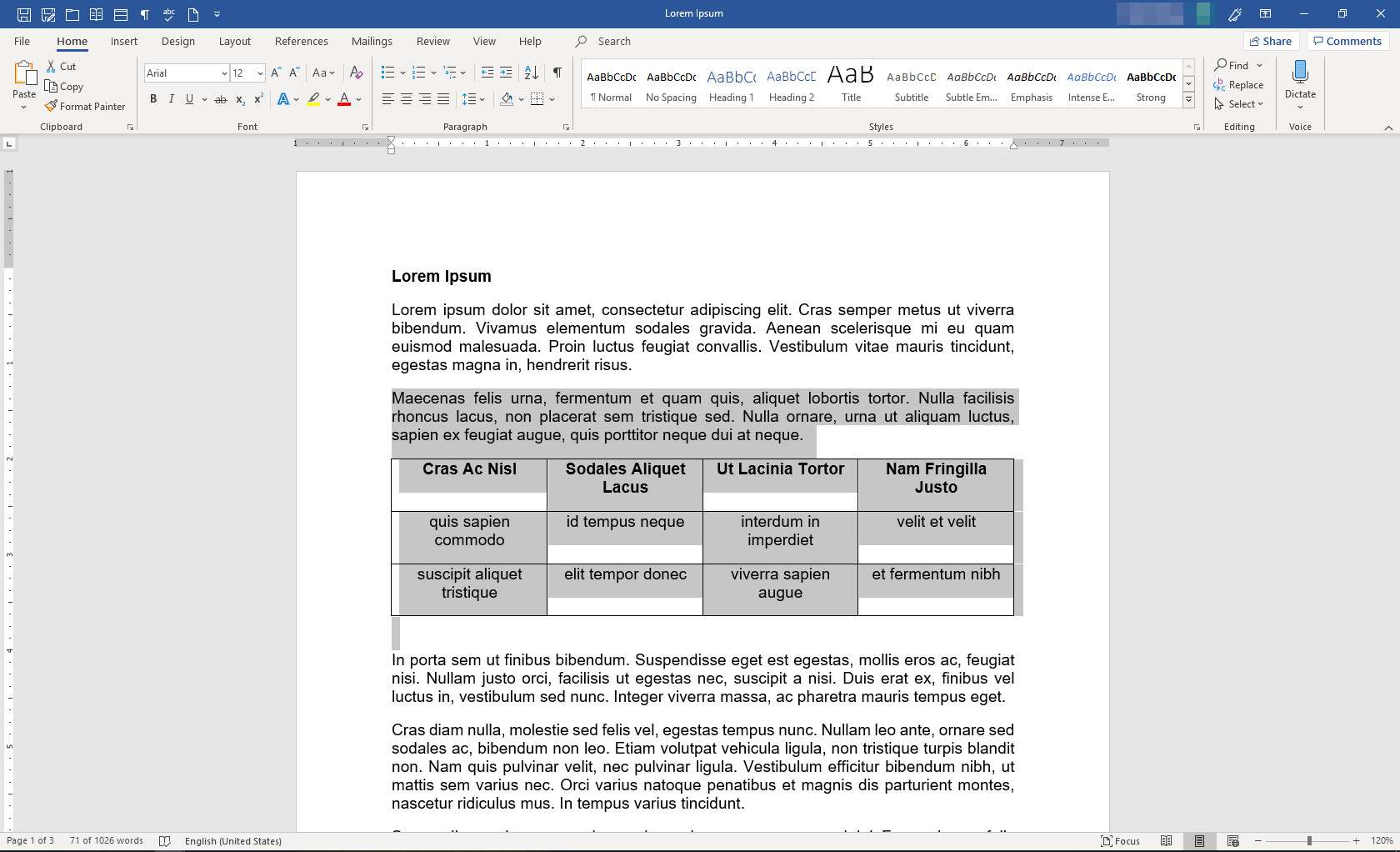Click the Share button
This screenshot has height=852, width=1400.
pos(1271,41)
